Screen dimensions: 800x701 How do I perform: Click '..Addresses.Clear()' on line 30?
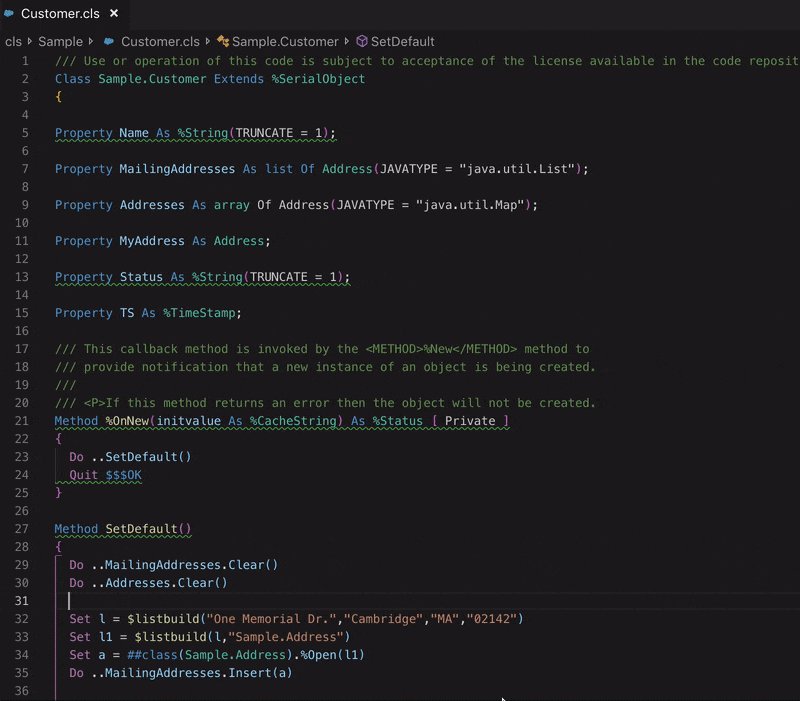[159, 583]
